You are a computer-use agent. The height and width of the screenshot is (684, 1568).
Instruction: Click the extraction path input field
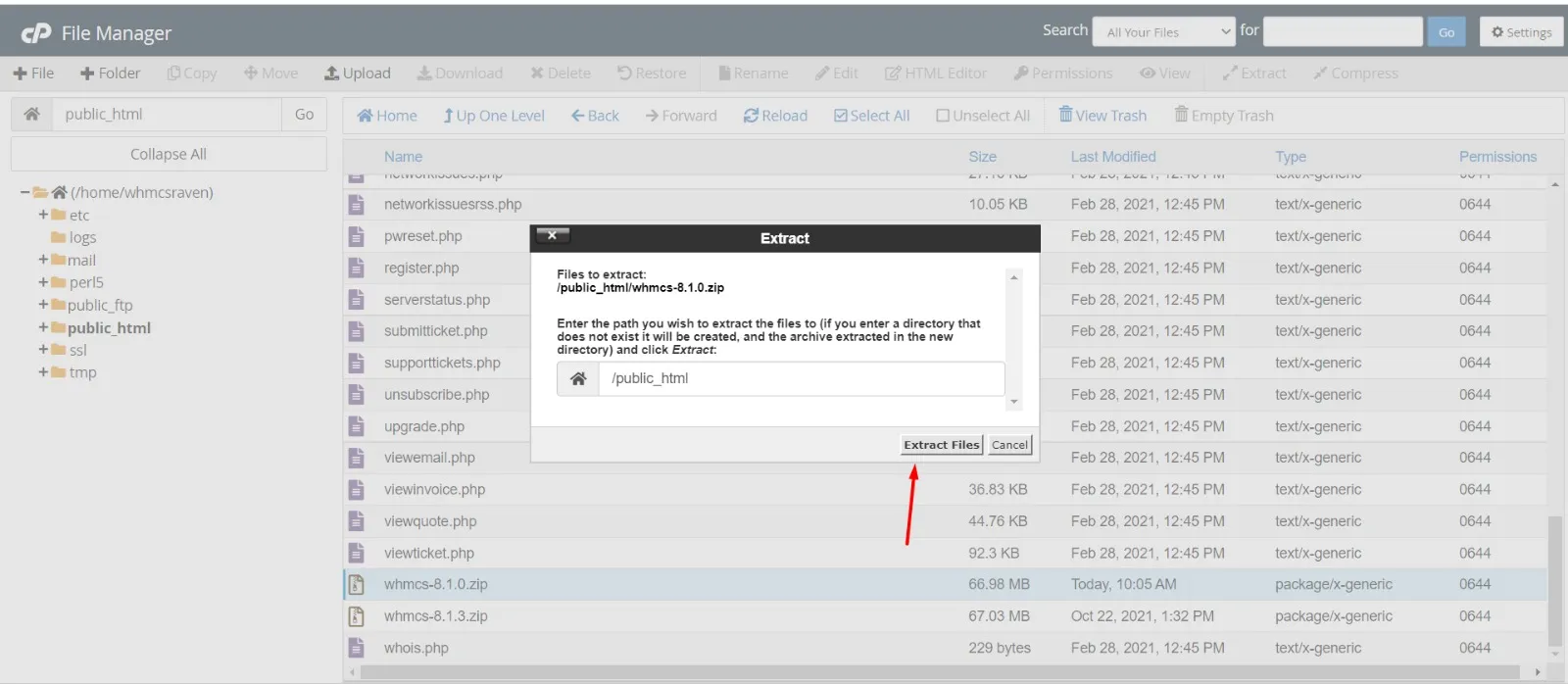click(x=800, y=379)
